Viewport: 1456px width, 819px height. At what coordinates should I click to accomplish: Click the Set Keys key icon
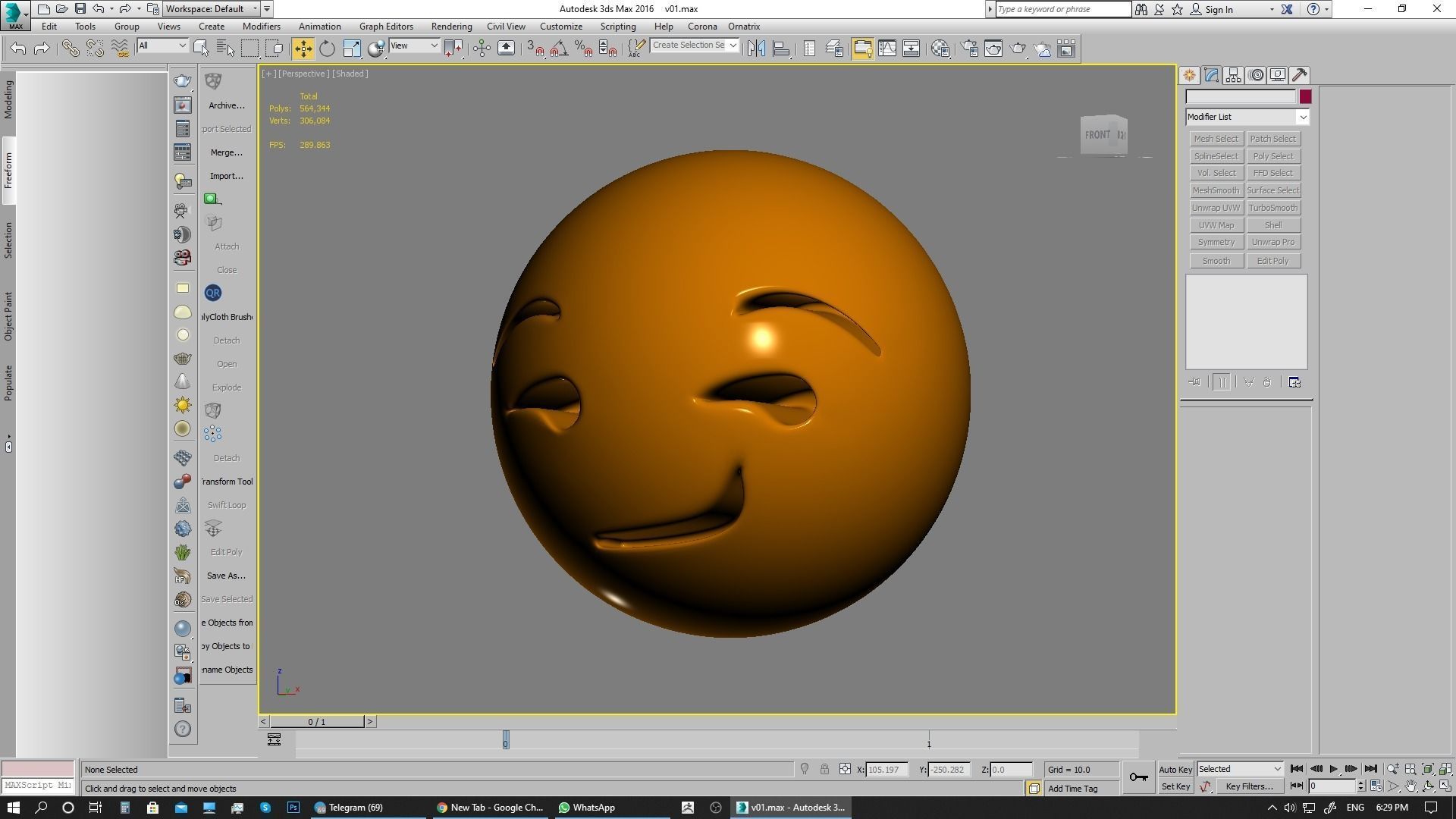pyautogui.click(x=1138, y=777)
